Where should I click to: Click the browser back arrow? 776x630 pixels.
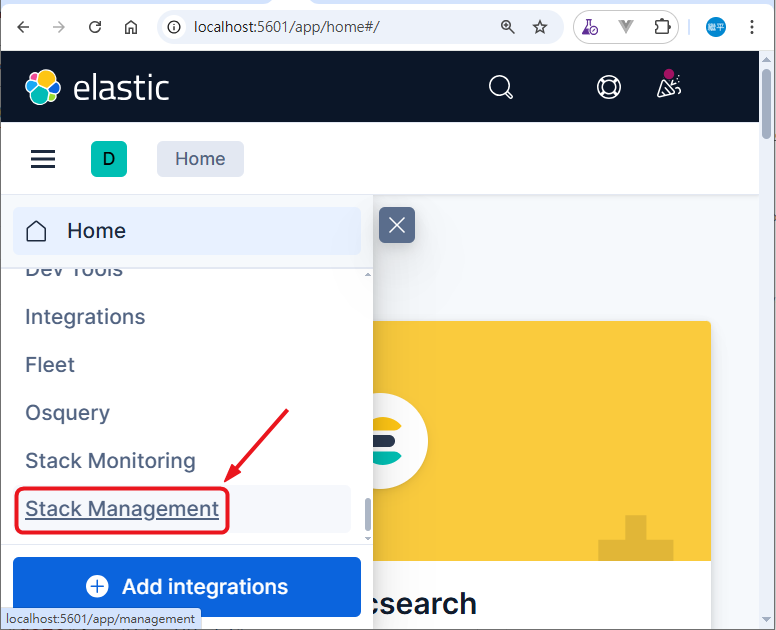pyautogui.click(x=23, y=27)
